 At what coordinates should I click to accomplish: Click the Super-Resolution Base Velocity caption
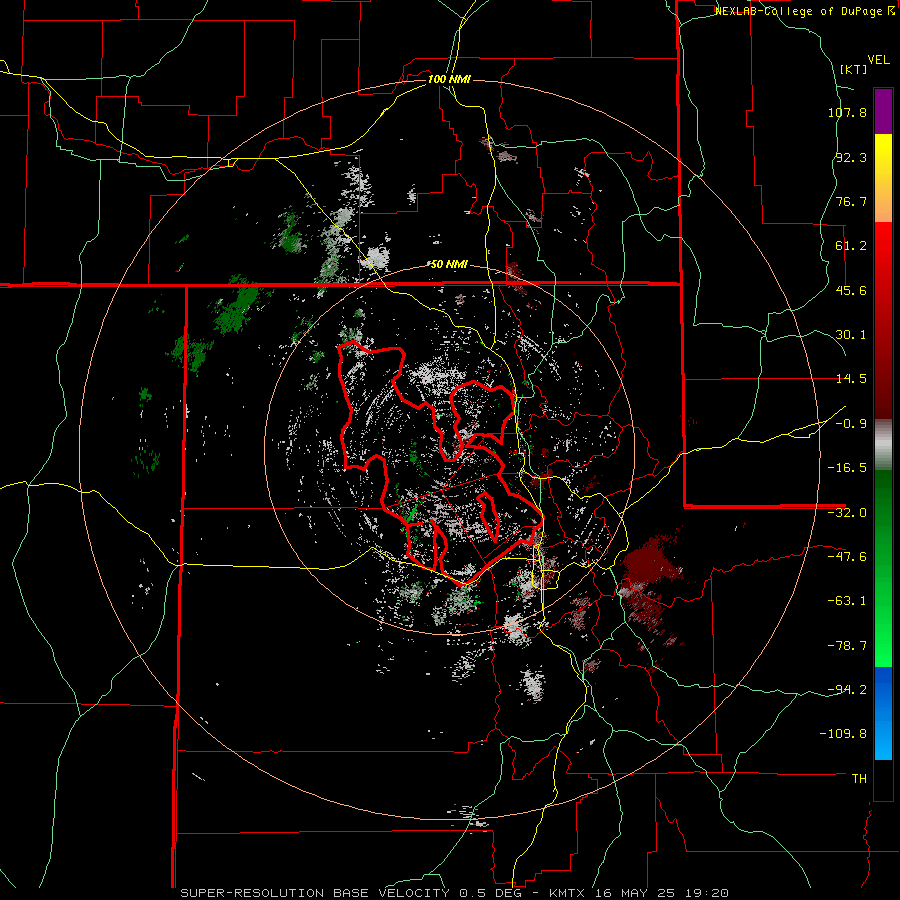(x=455, y=893)
